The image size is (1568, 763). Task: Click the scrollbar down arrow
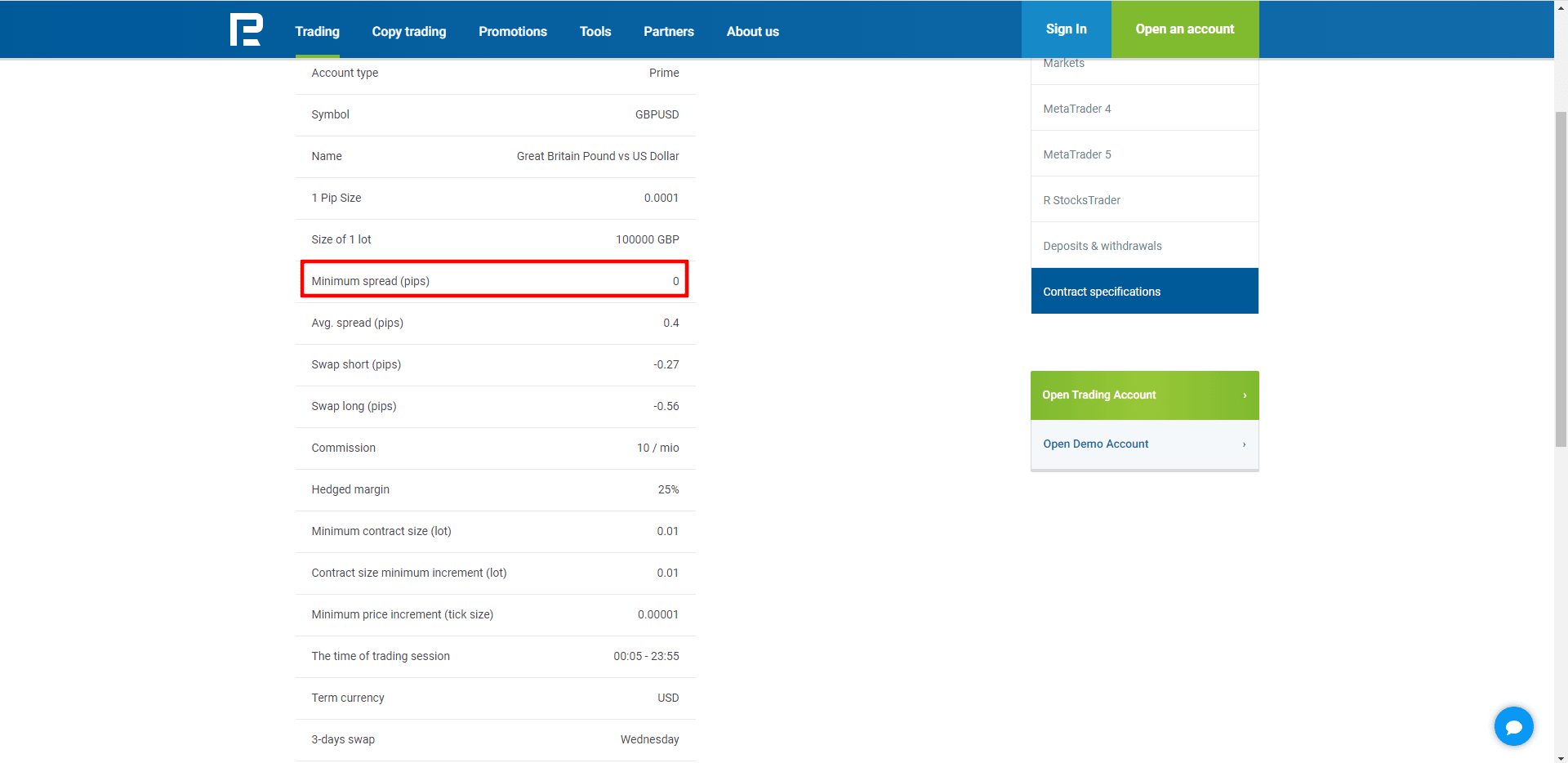1561,757
